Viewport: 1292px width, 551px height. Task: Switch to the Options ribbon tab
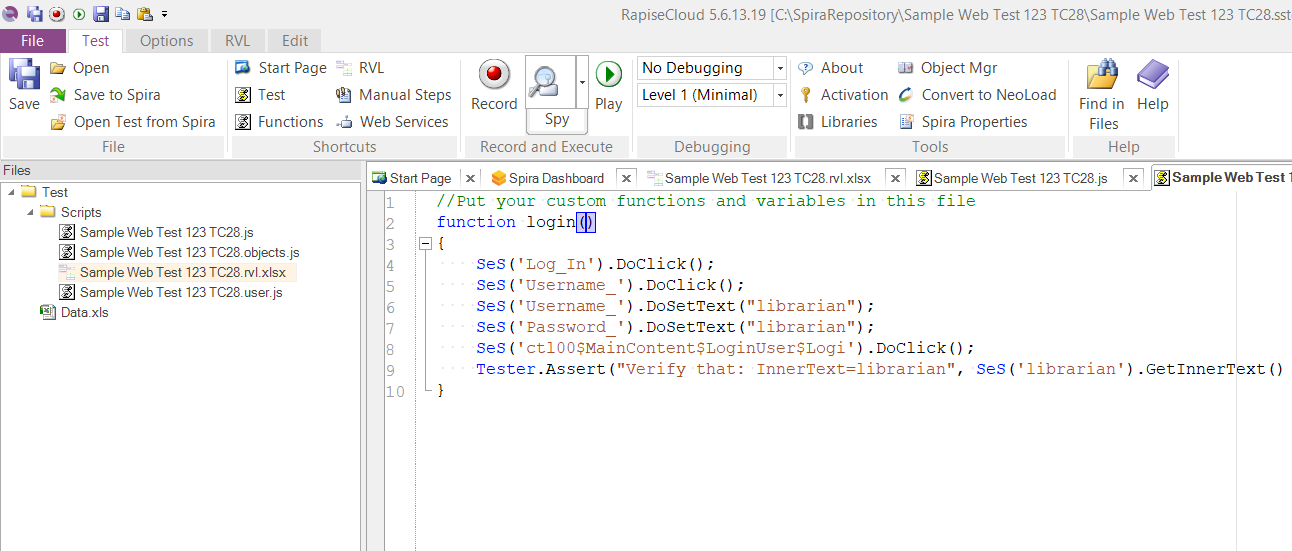166,41
